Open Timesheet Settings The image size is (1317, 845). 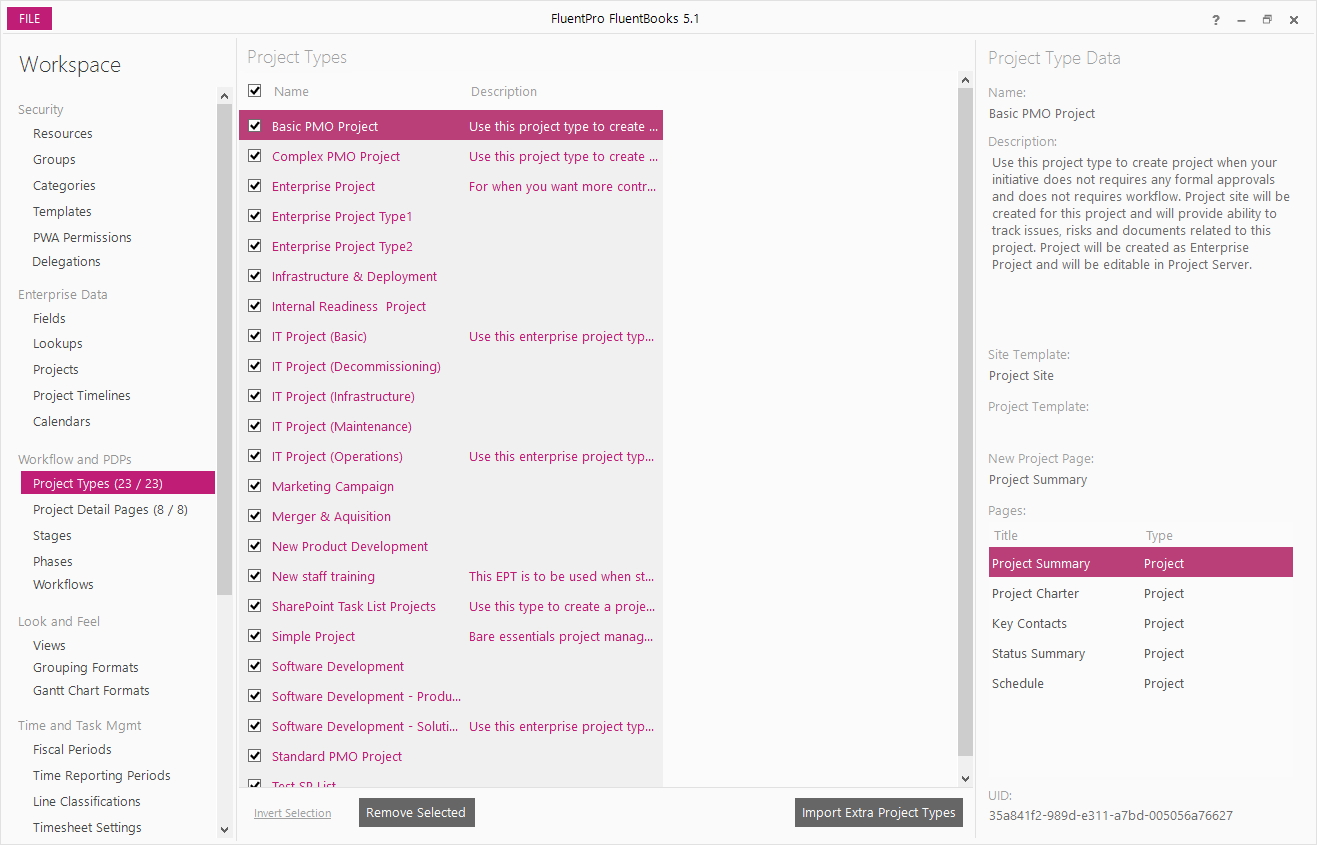[87, 828]
